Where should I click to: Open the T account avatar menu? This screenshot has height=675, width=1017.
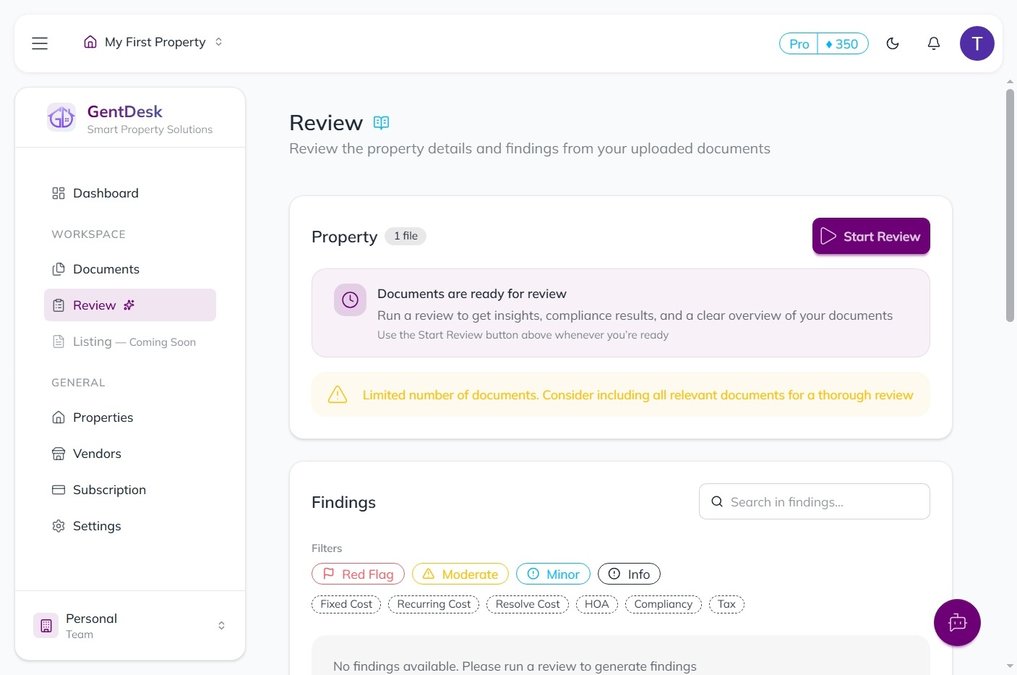coord(977,42)
